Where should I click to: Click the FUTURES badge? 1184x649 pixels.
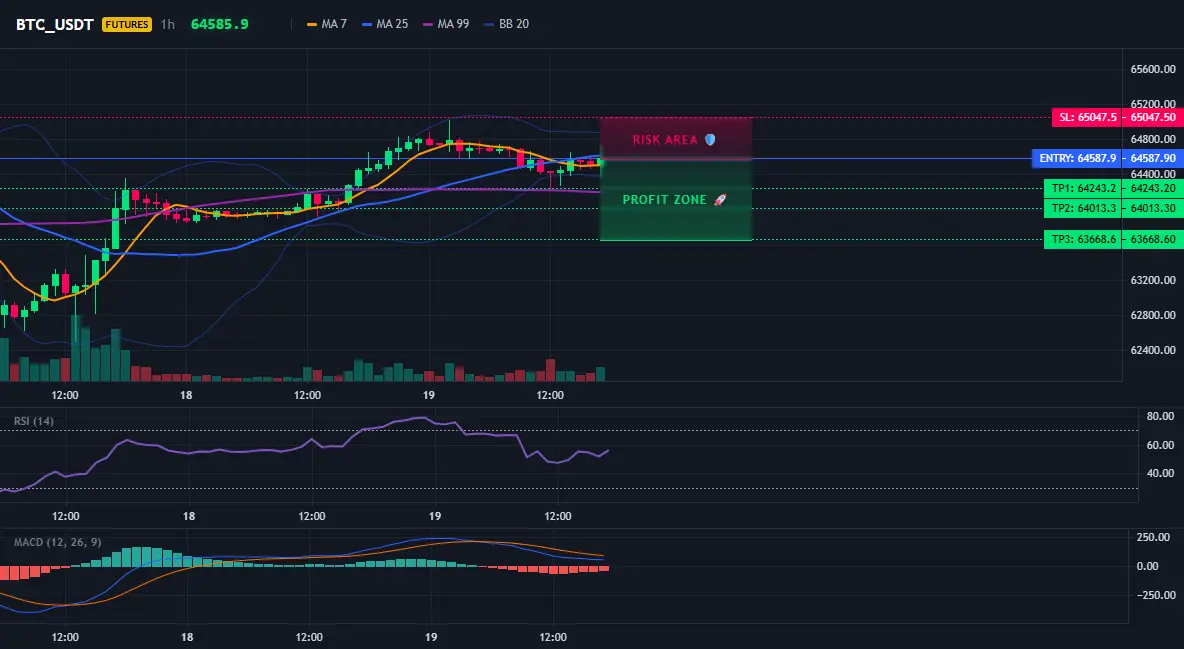click(127, 24)
